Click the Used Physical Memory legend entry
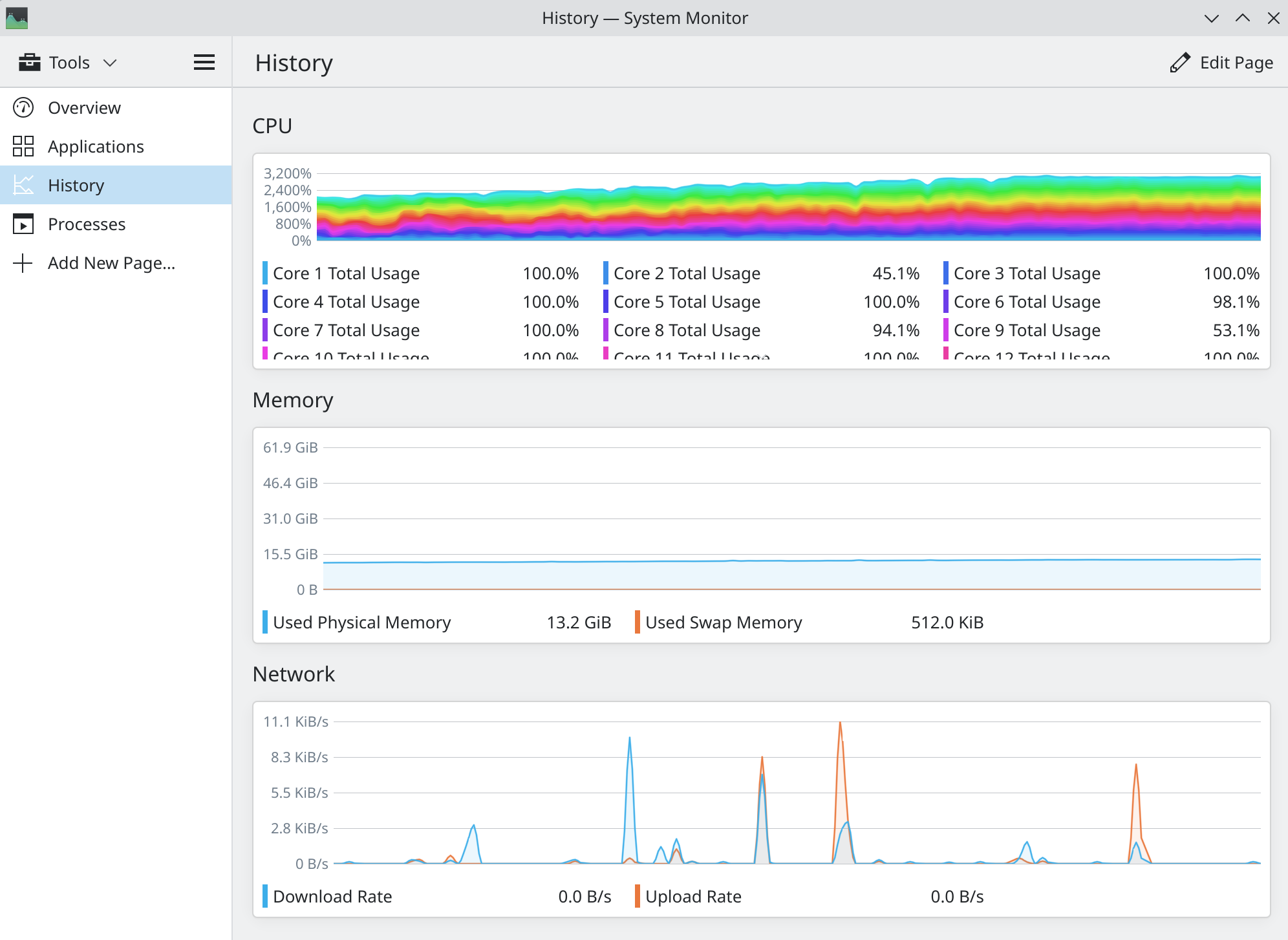The height and width of the screenshot is (940, 1288). click(361, 622)
